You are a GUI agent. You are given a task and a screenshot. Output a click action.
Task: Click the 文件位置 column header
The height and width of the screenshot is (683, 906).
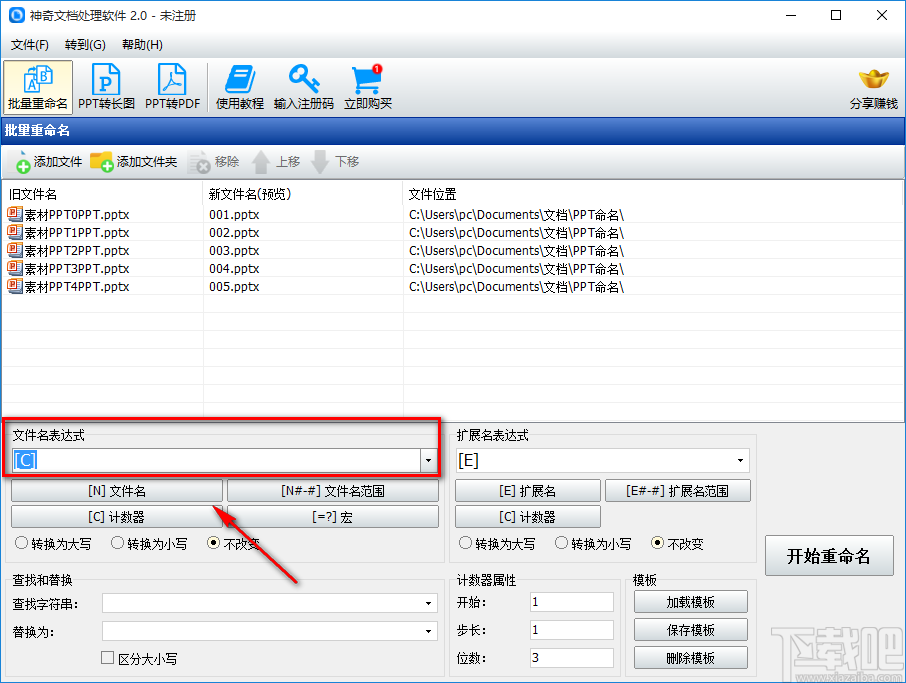point(653,194)
